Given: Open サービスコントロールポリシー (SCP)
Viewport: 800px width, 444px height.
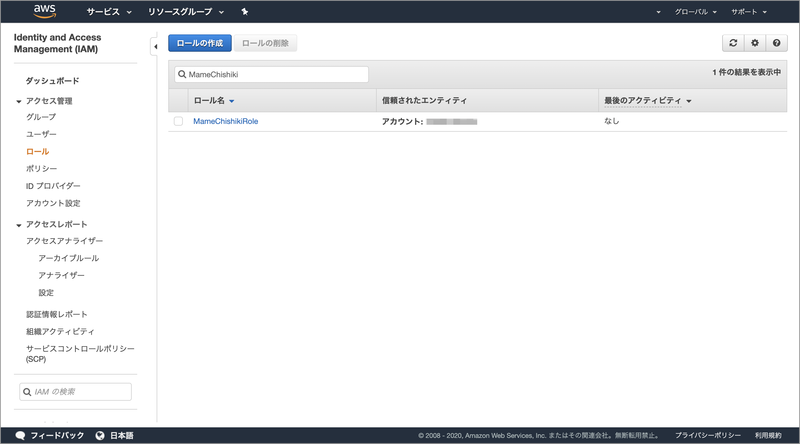Looking at the screenshot, I should [80, 354].
